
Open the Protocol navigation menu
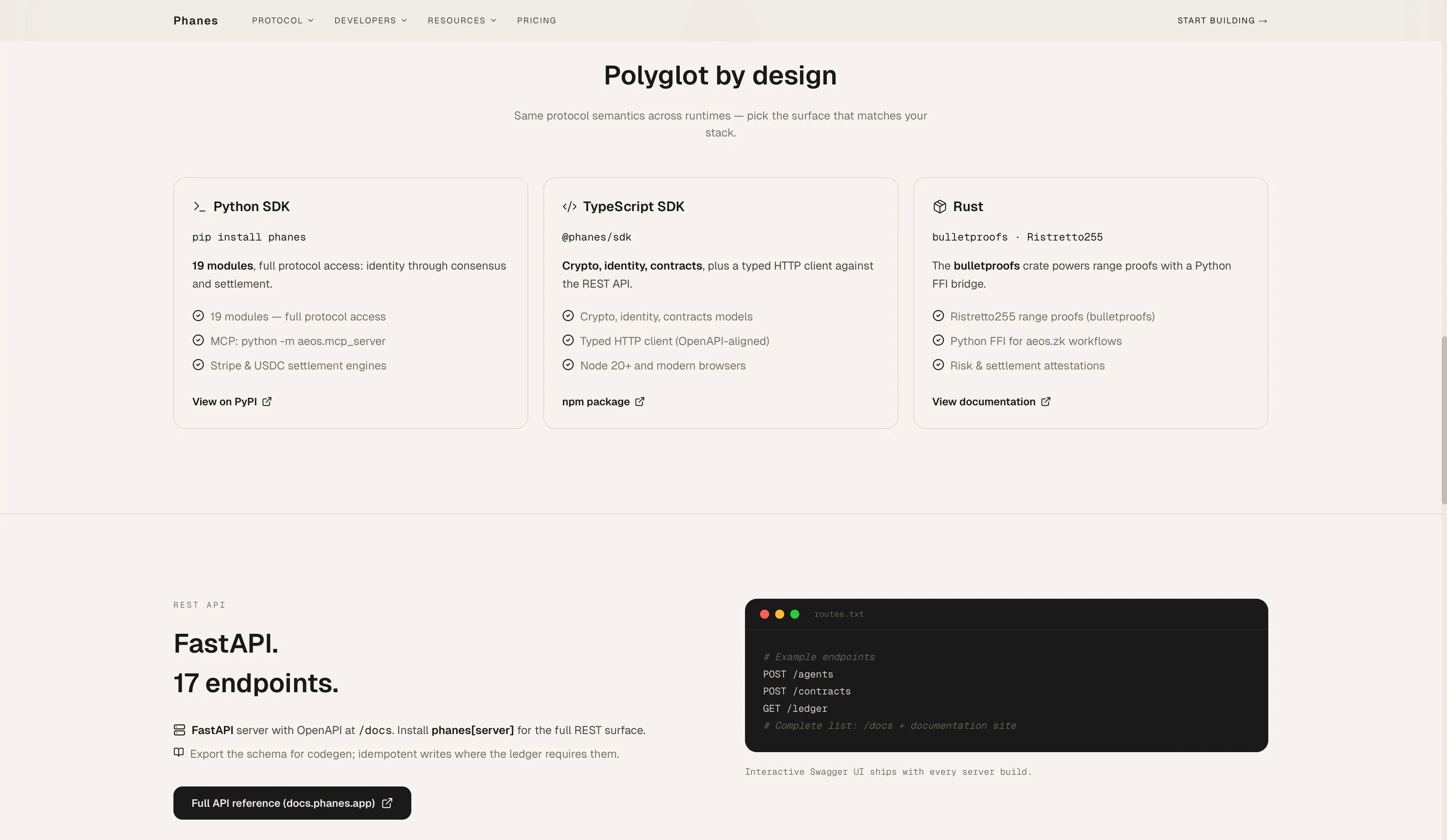click(282, 21)
